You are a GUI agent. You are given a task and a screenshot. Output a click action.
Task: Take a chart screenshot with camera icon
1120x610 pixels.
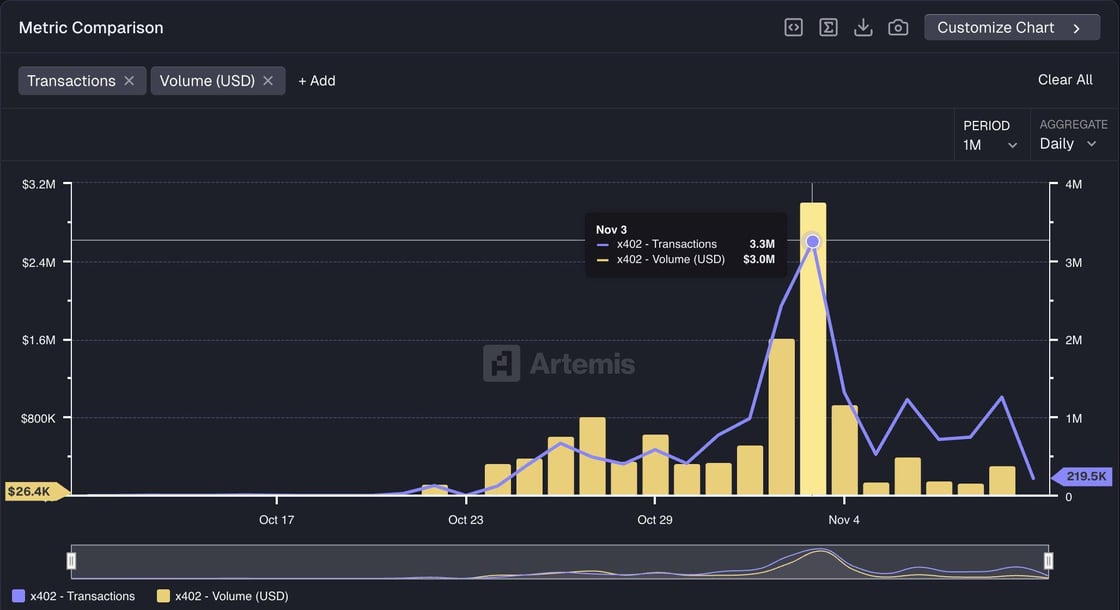898,28
